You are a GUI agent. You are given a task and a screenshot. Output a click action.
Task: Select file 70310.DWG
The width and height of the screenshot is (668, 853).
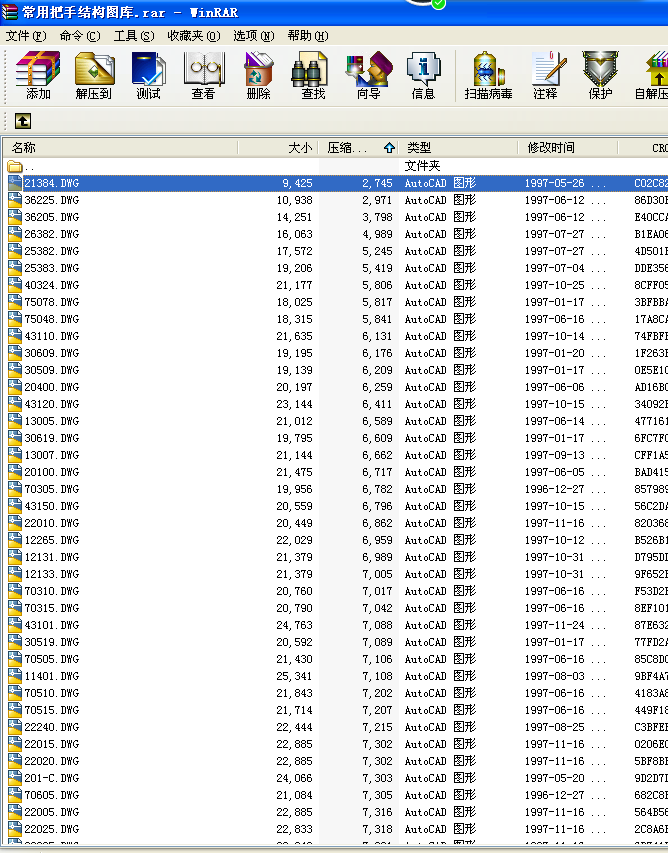point(51,591)
